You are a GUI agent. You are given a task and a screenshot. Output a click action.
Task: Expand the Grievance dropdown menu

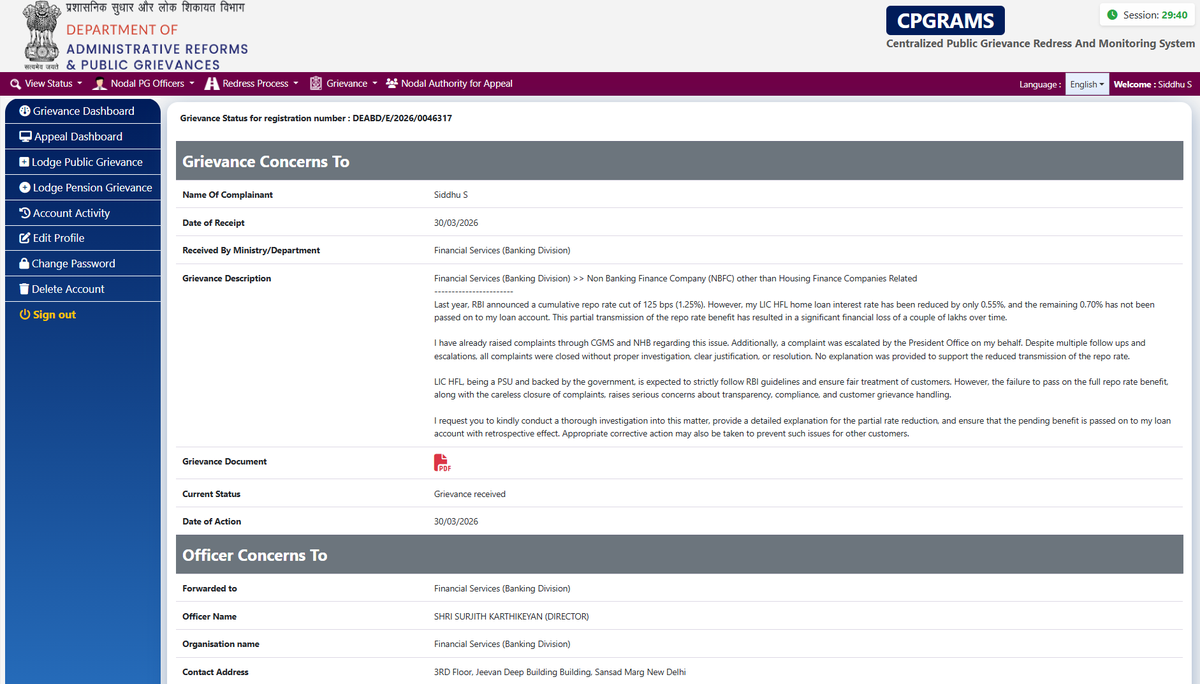344,84
